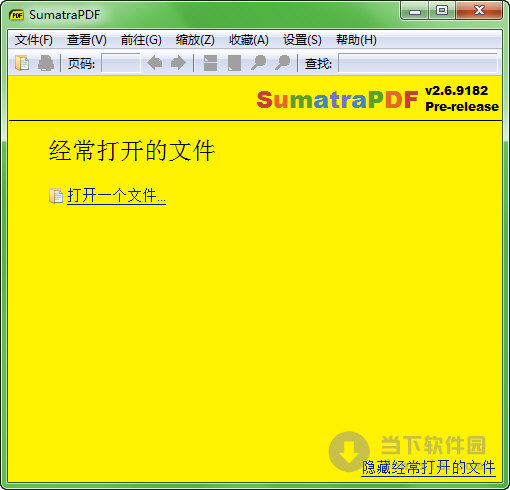Select single page (fit page) icon
Image resolution: width=510 pixels, height=490 pixels.
click(234, 63)
